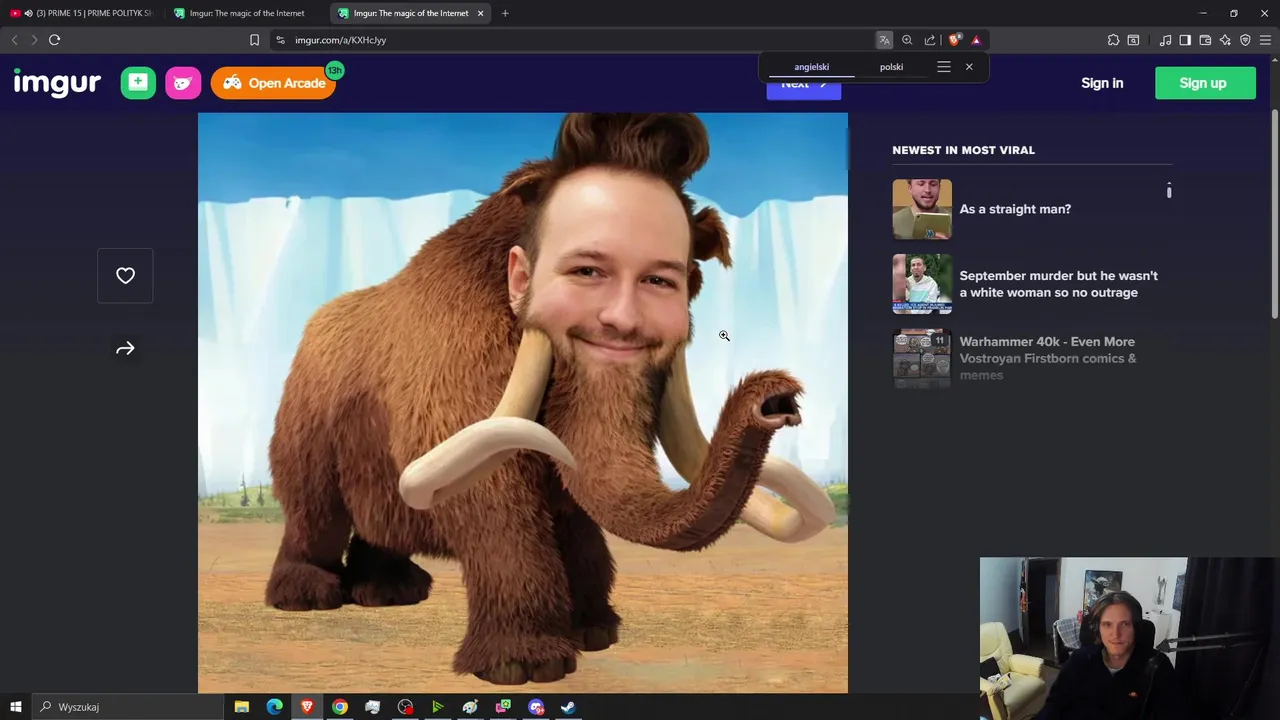Select the angielski translation tab
The image size is (1280, 720).
pos(812,67)
